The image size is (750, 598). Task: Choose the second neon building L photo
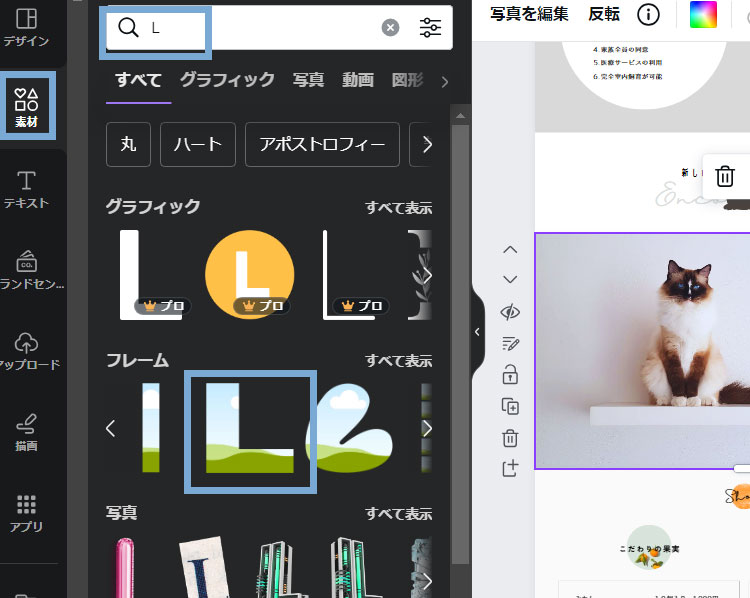coord(355,568)
